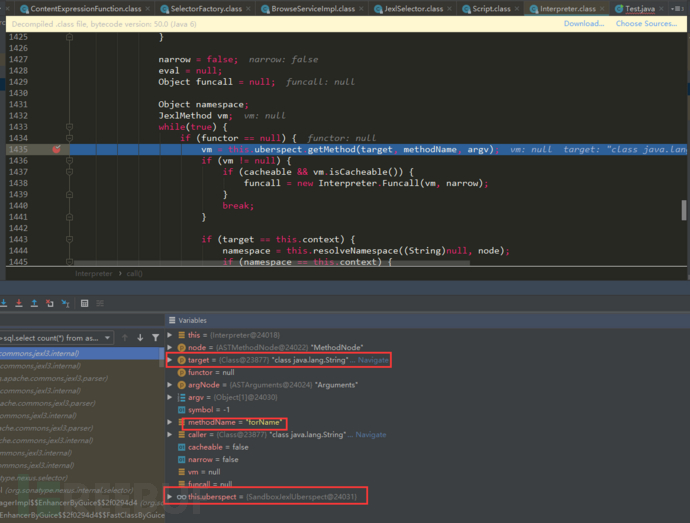Go to next frame with down arrow
Viewport: 690px width, 523px height.
click(x=141, y=338)
